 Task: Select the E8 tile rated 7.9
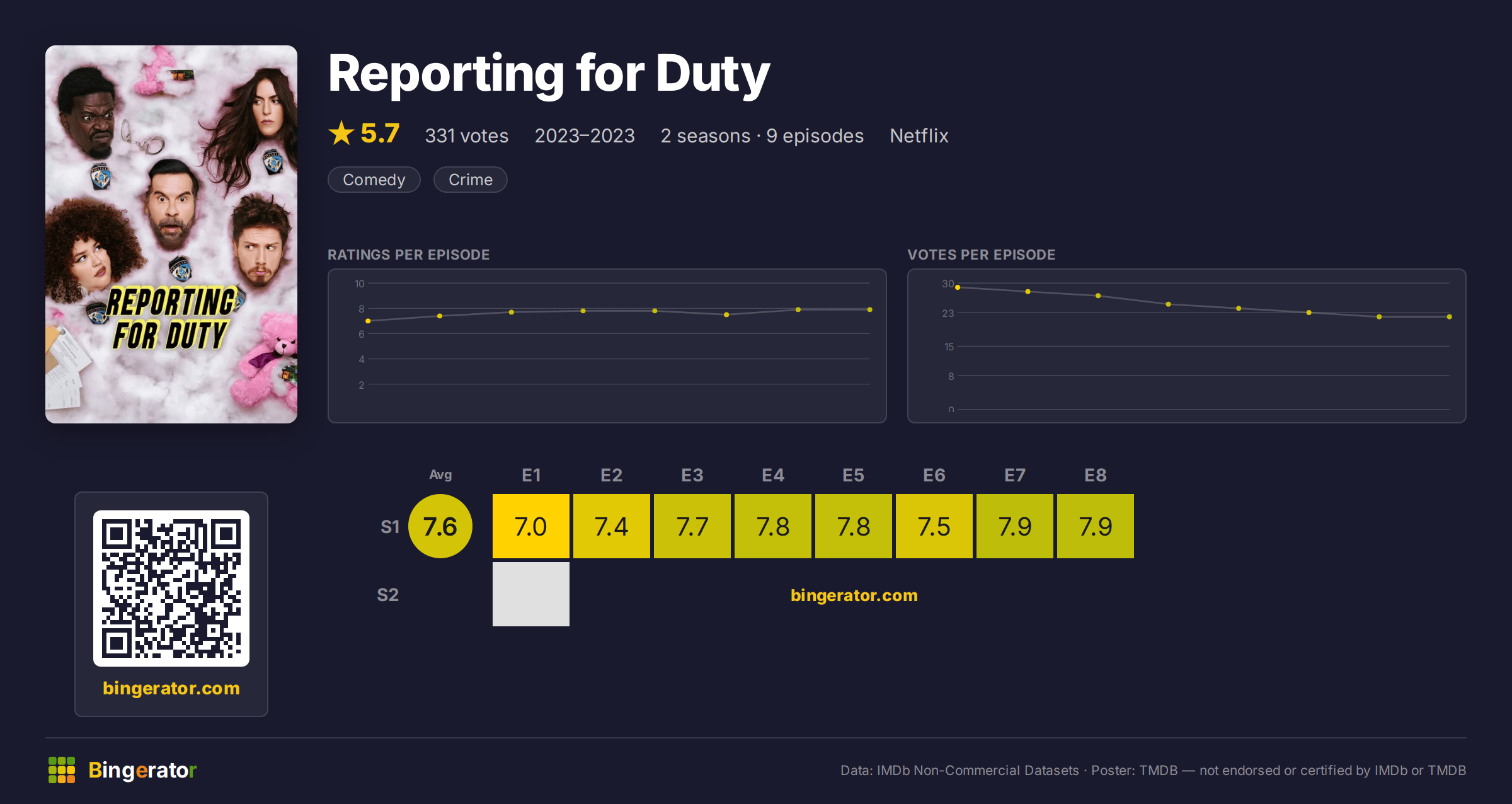[x=1096, y=526]
